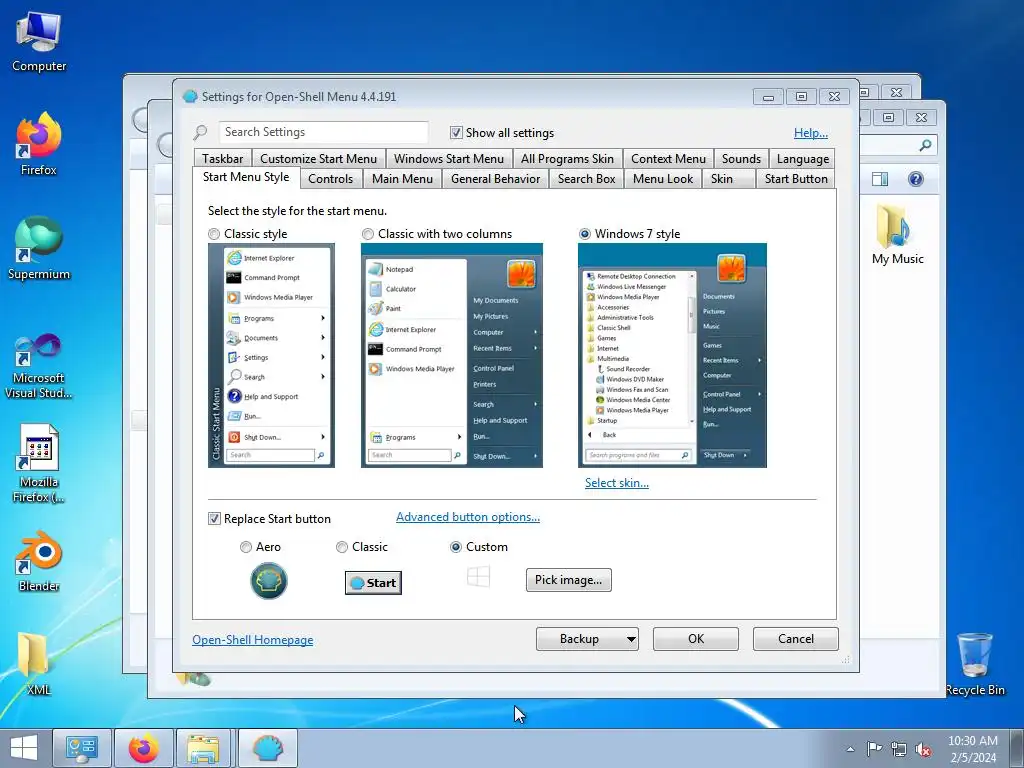Choose the Aero start button radio option
This screenshot has width=1024, height=768.
tap(246, 547)
